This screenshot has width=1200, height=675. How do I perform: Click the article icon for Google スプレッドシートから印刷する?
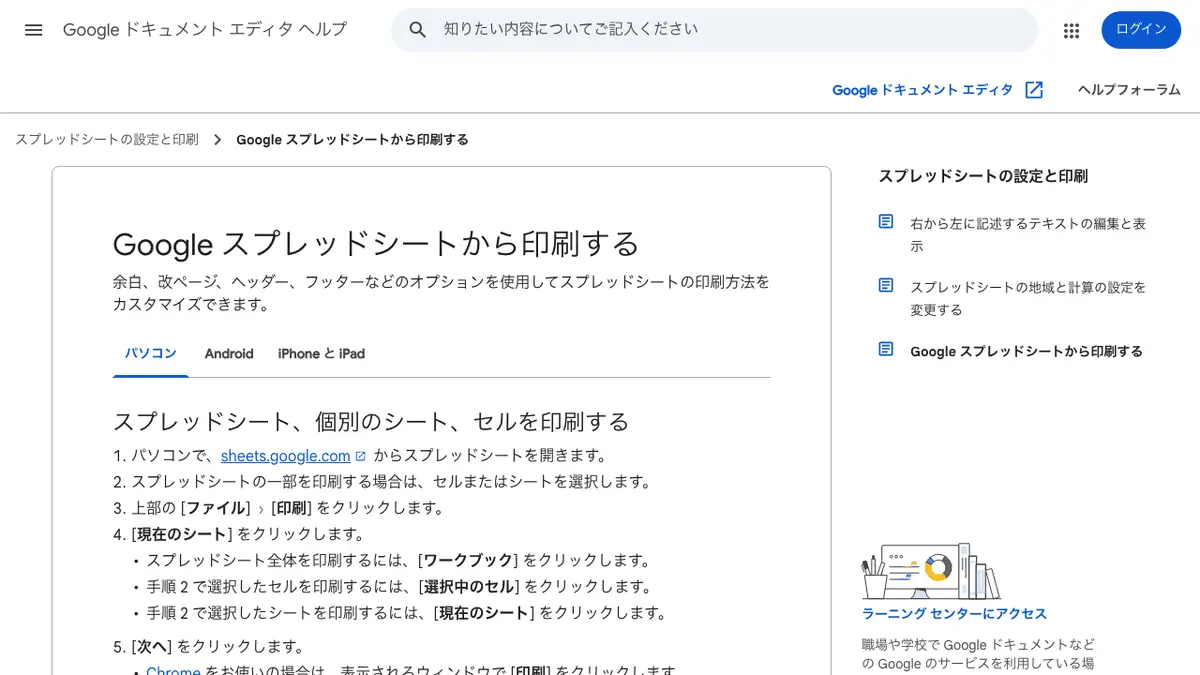pos(886,350)
